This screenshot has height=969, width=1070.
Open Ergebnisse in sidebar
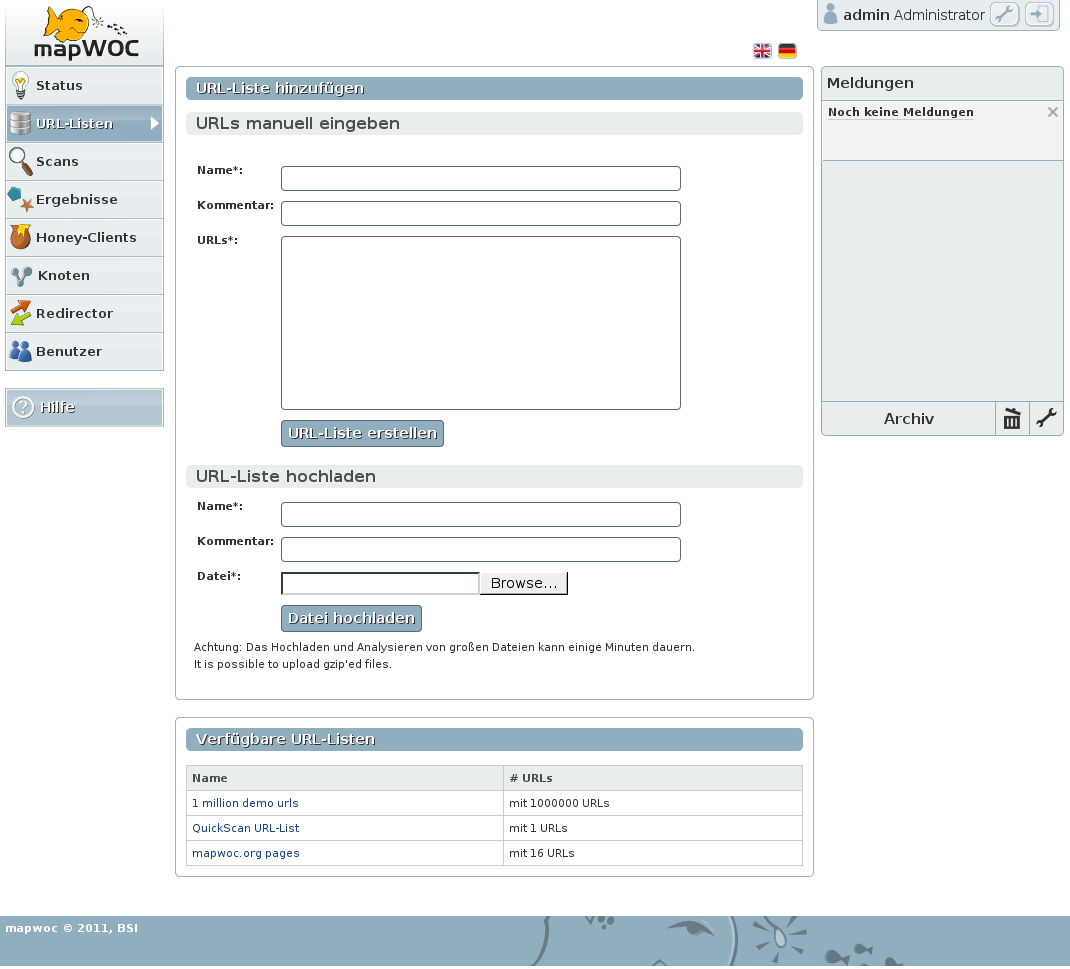84,200
